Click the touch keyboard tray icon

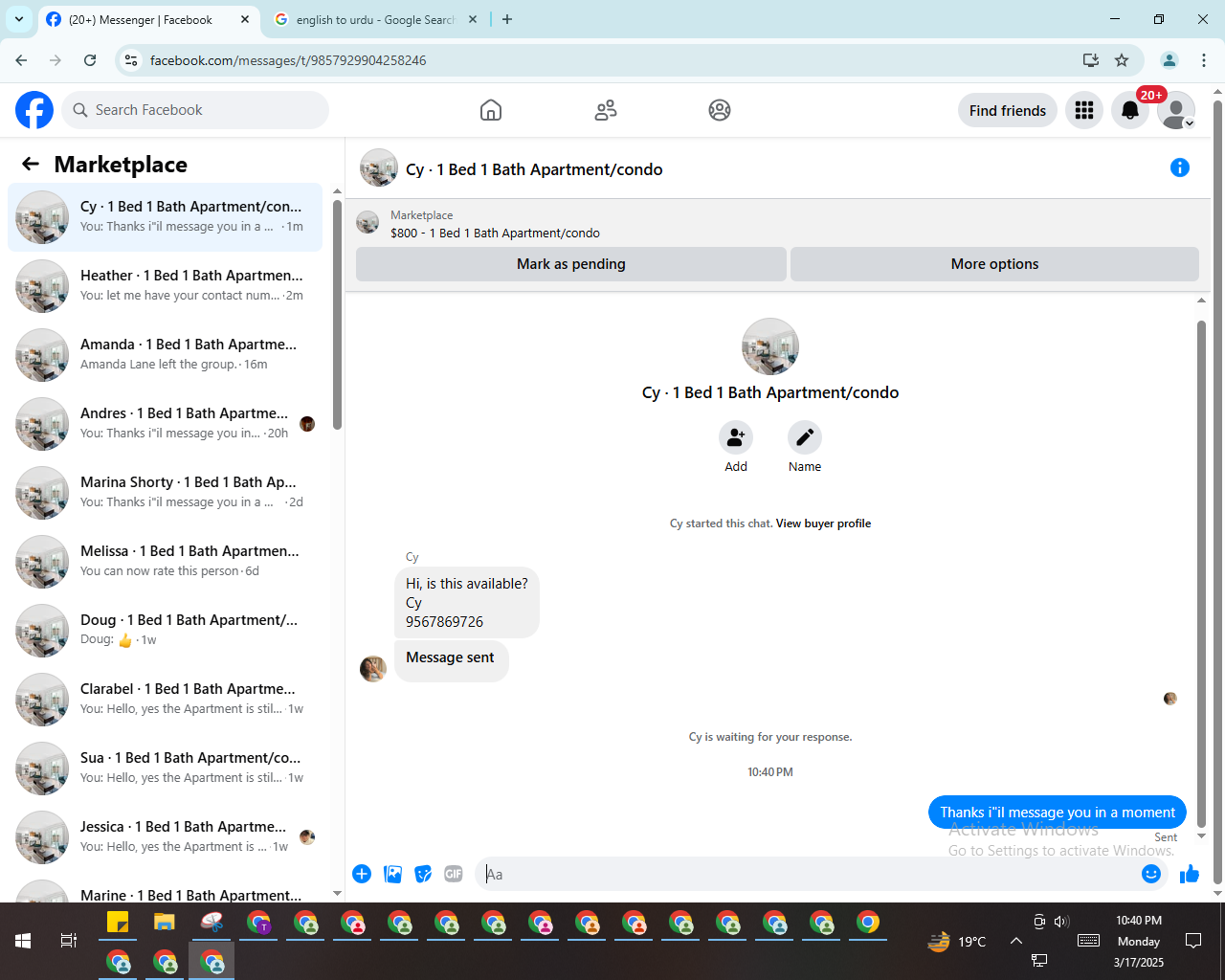pos(1088,941)
